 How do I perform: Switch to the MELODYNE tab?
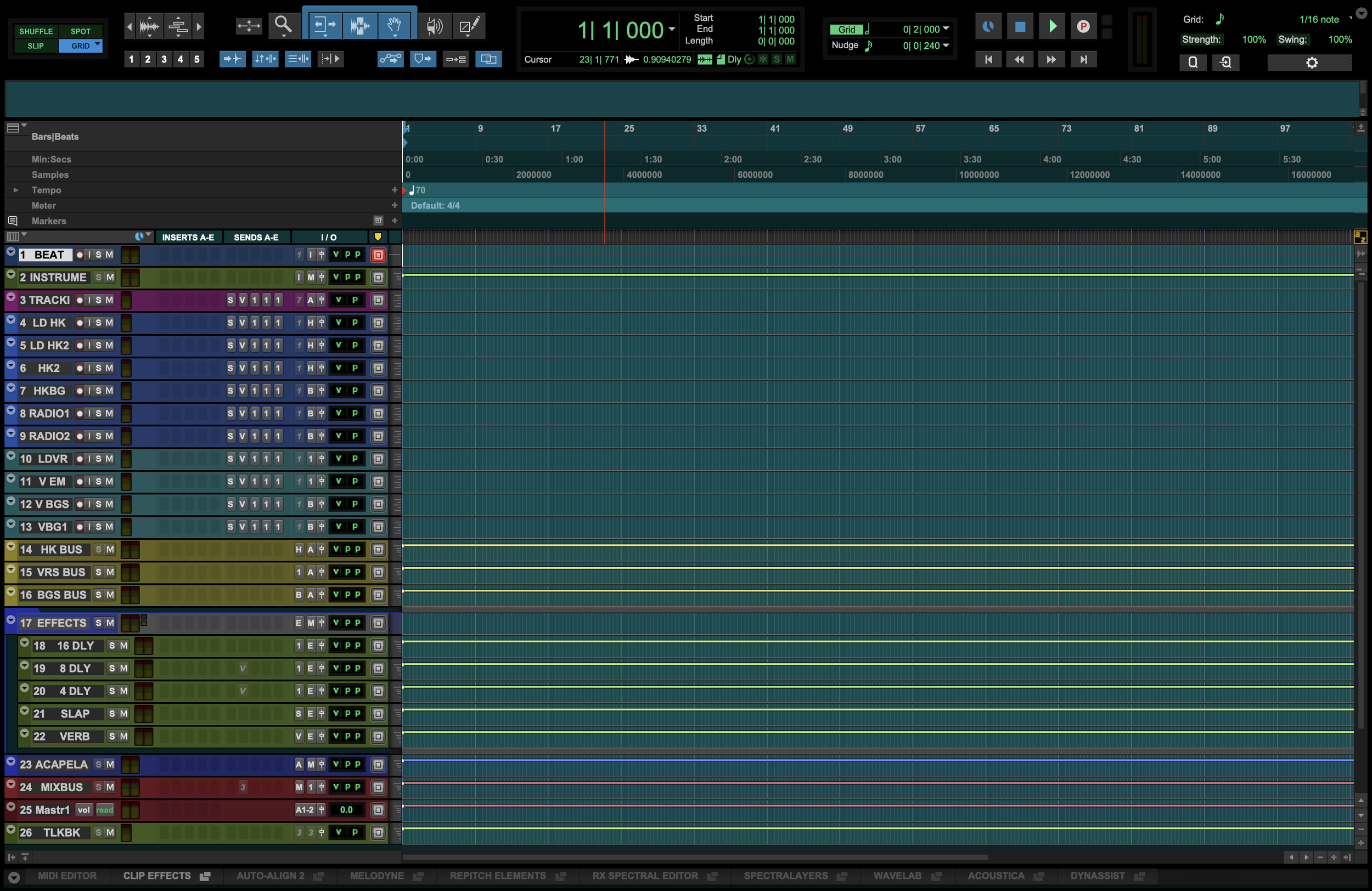click(x=378, y=876)
